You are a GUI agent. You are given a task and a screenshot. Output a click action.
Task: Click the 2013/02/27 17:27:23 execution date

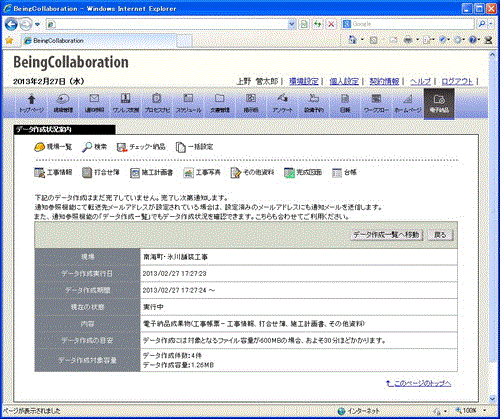175,274
